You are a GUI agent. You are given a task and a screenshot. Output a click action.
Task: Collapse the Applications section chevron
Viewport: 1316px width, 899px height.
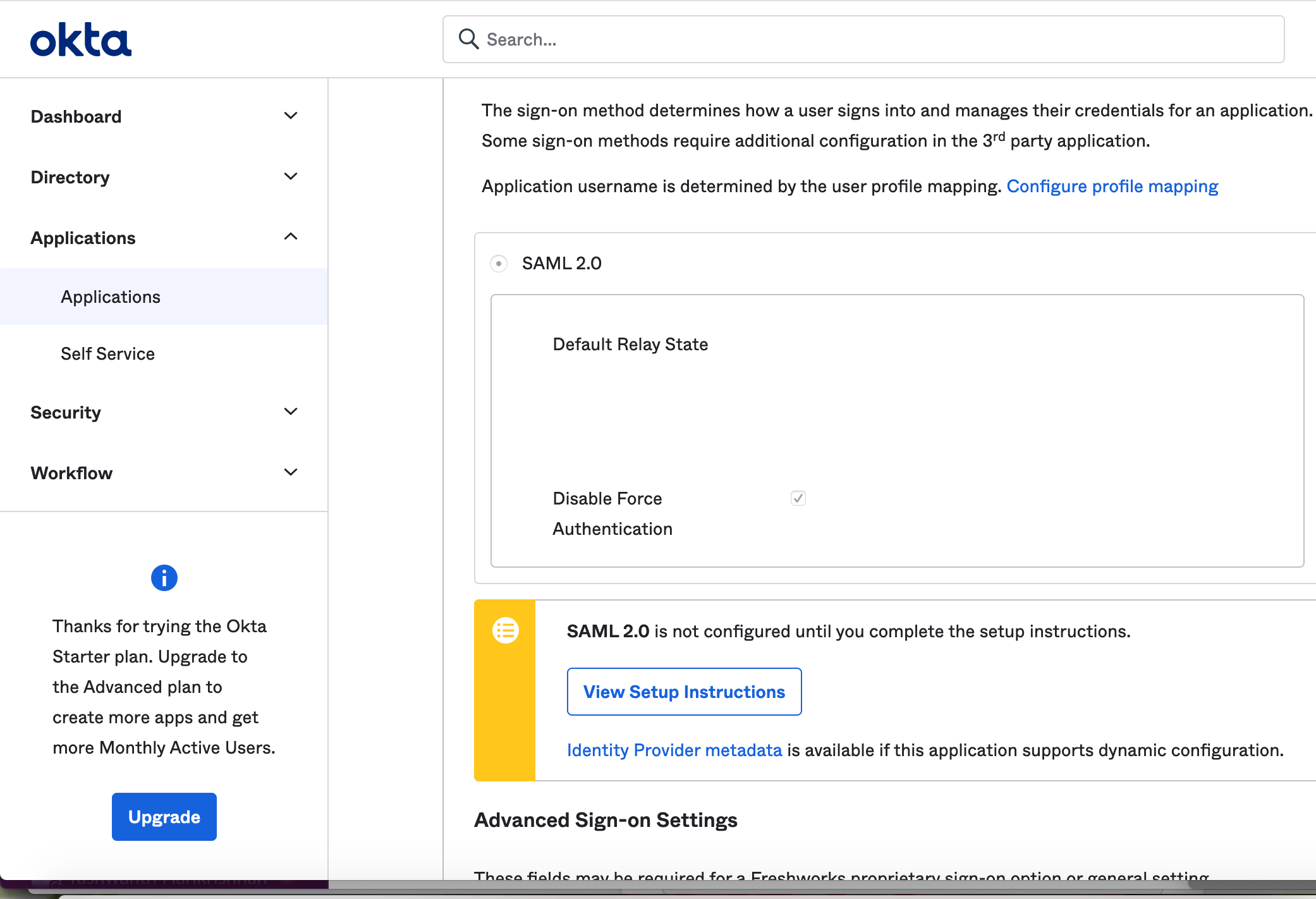(x=291, y=237)
